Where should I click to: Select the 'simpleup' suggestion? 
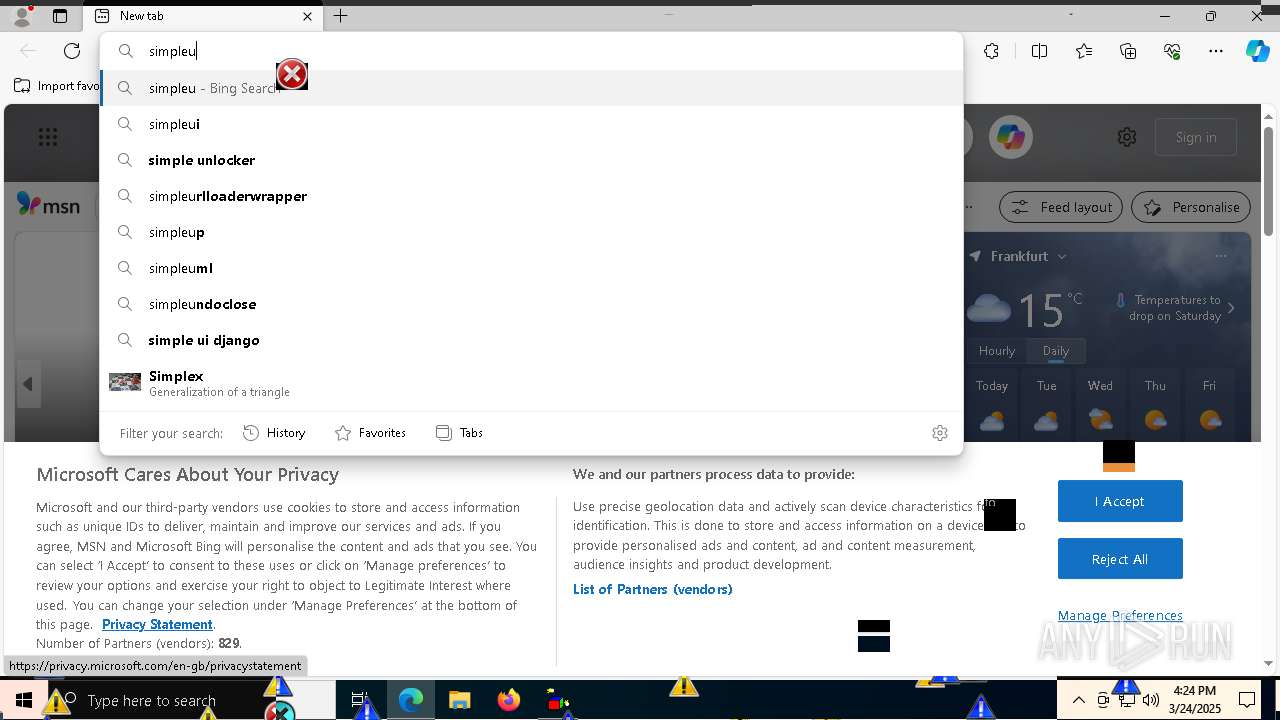[x=531, y=232]
